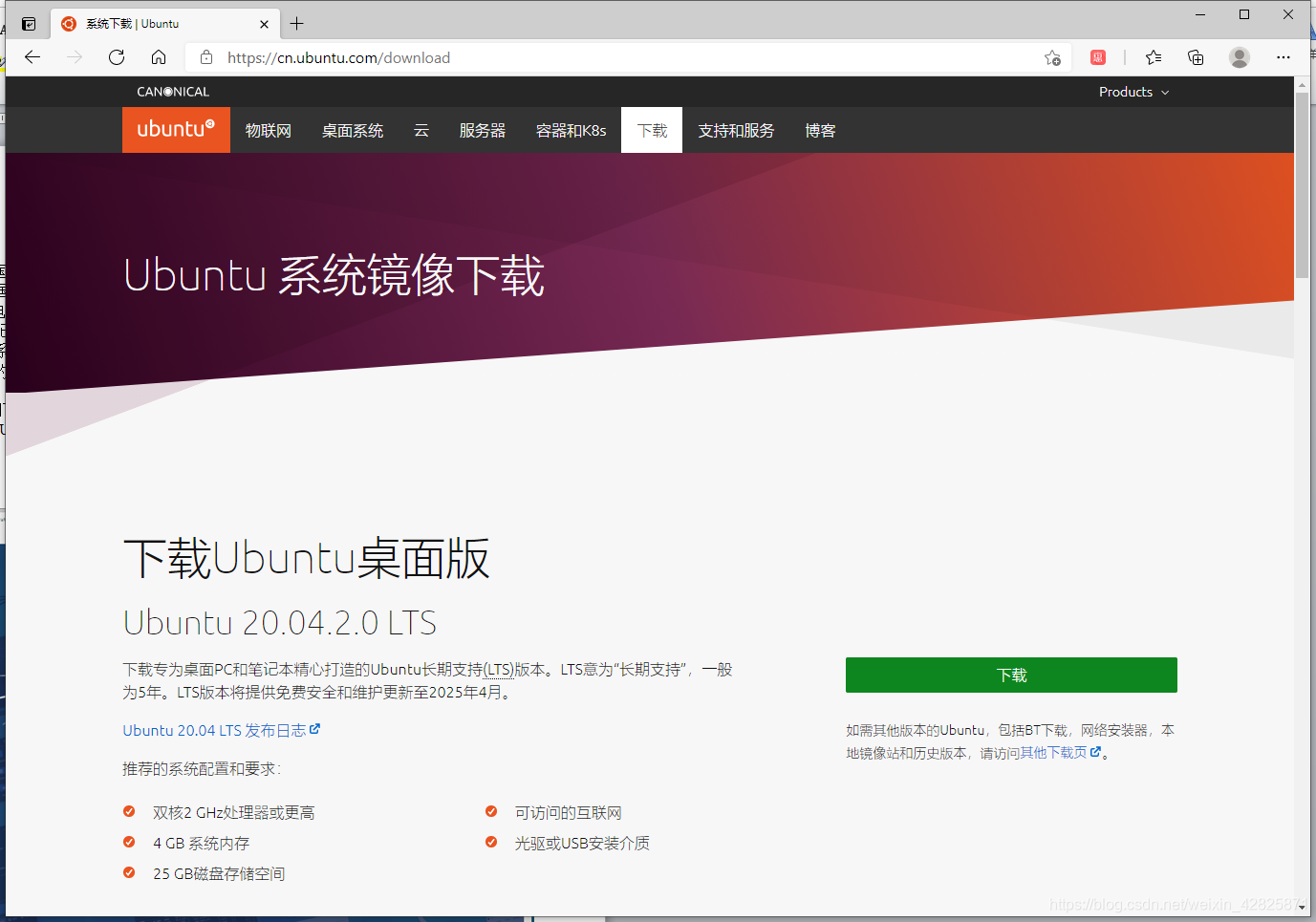Image resolution: width=1316 pixels, height=922 pixels.
Task: Click the browser Forward arrow
Action: pos(75,57)
